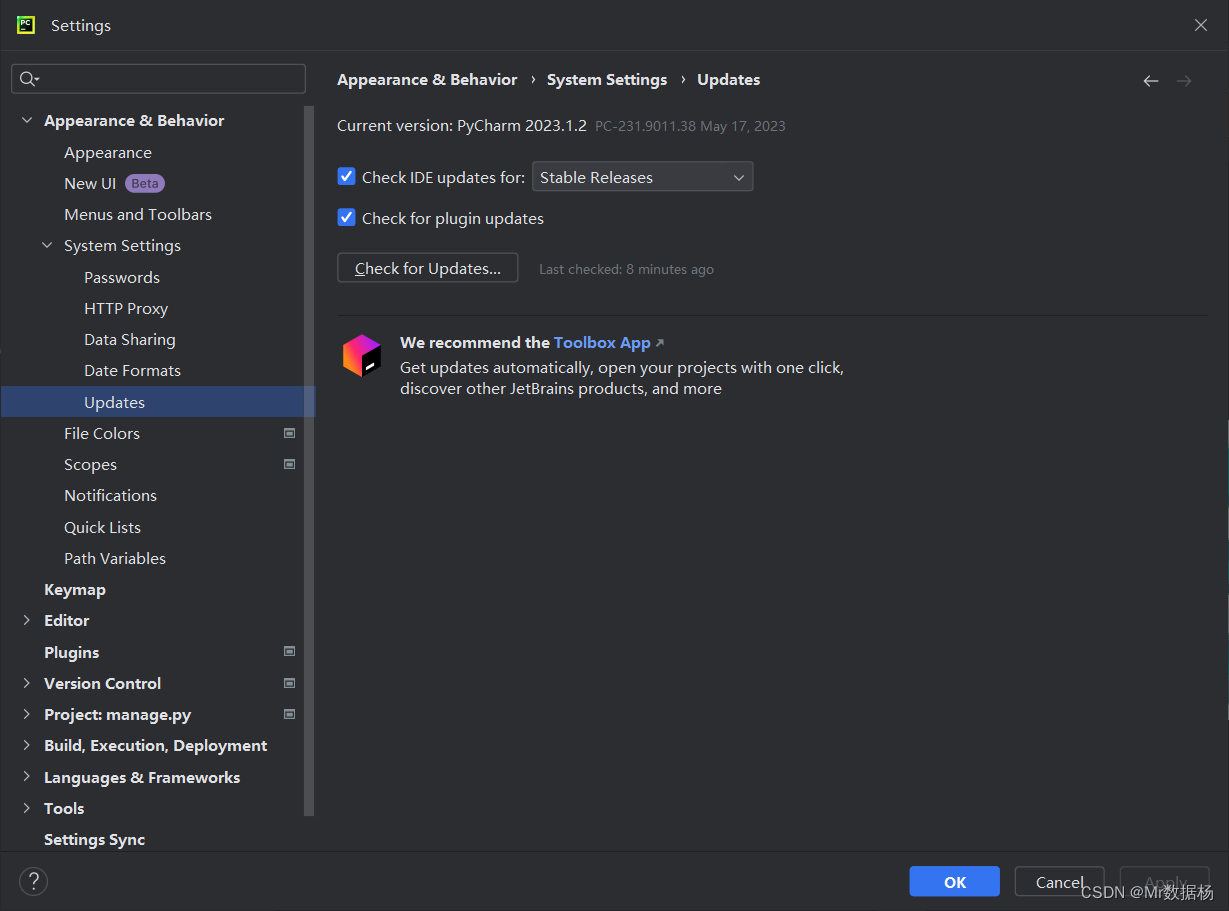
Task: Click build number PC-231.9011.38 text
Action: coord(645,126)
